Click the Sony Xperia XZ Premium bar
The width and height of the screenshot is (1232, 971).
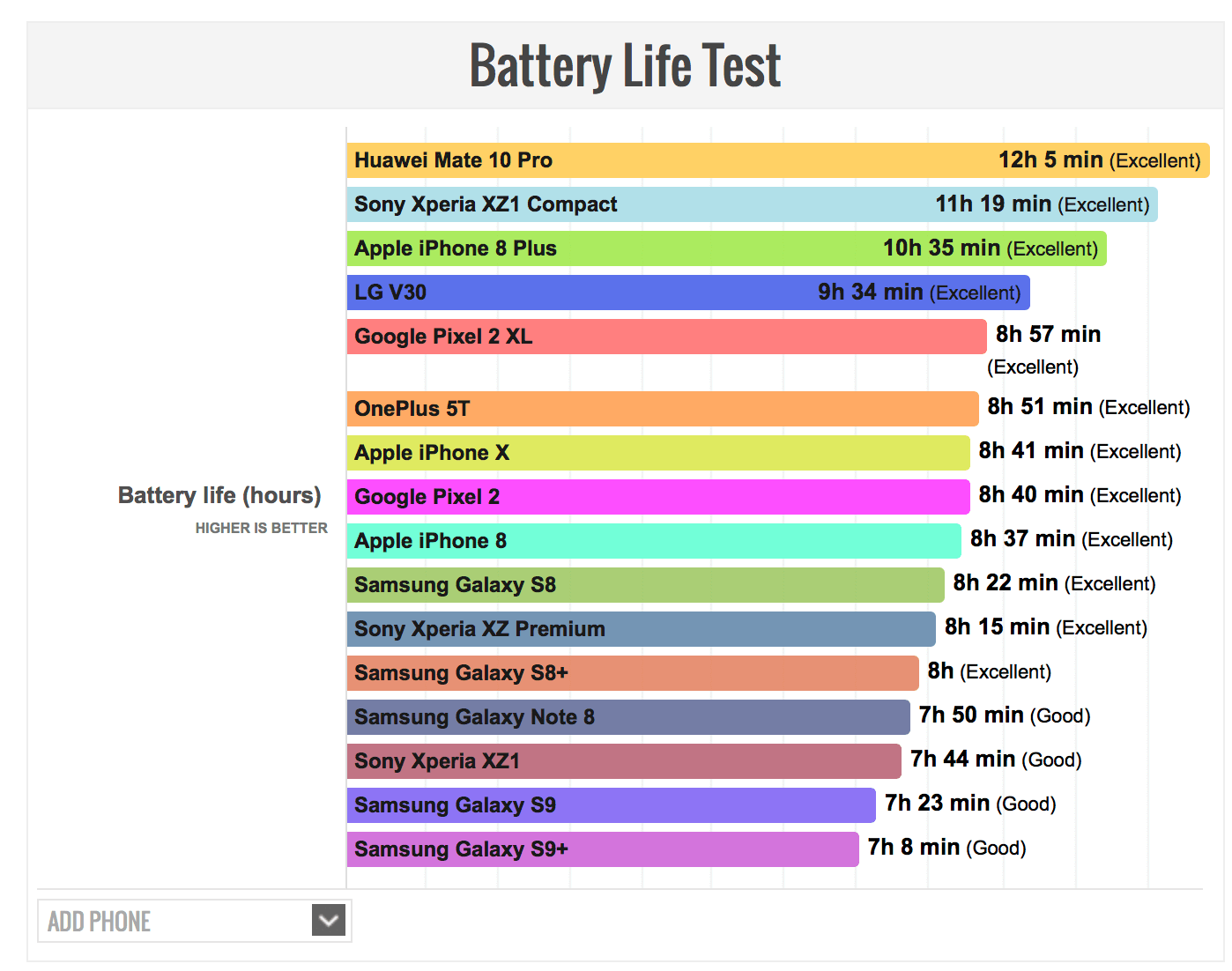640,629
